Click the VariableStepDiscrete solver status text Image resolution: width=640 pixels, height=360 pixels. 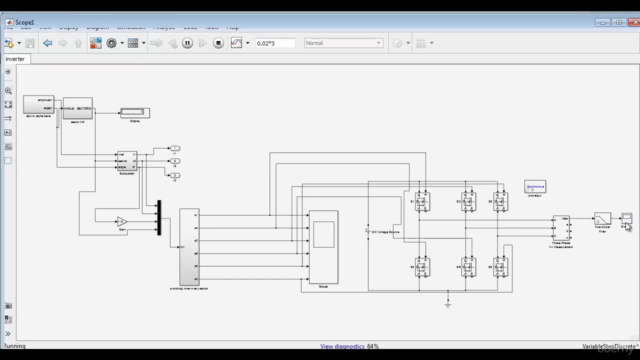[610, 346]
